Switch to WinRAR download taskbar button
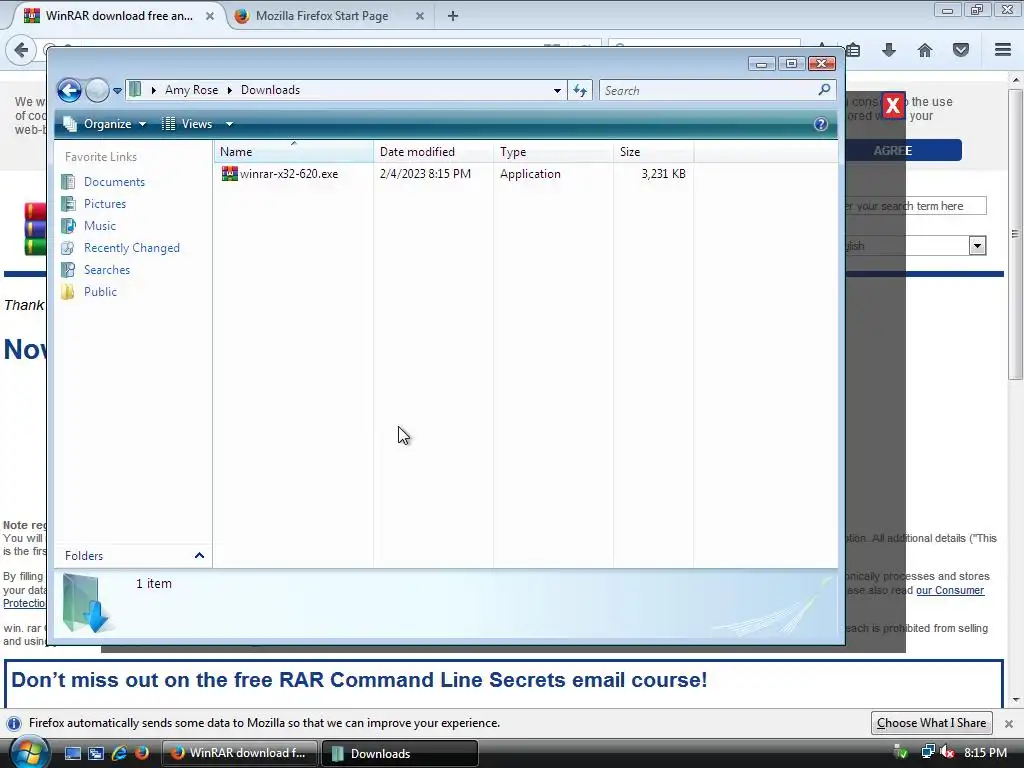This screenshot has height=768, width=1024. coord(239,753)
